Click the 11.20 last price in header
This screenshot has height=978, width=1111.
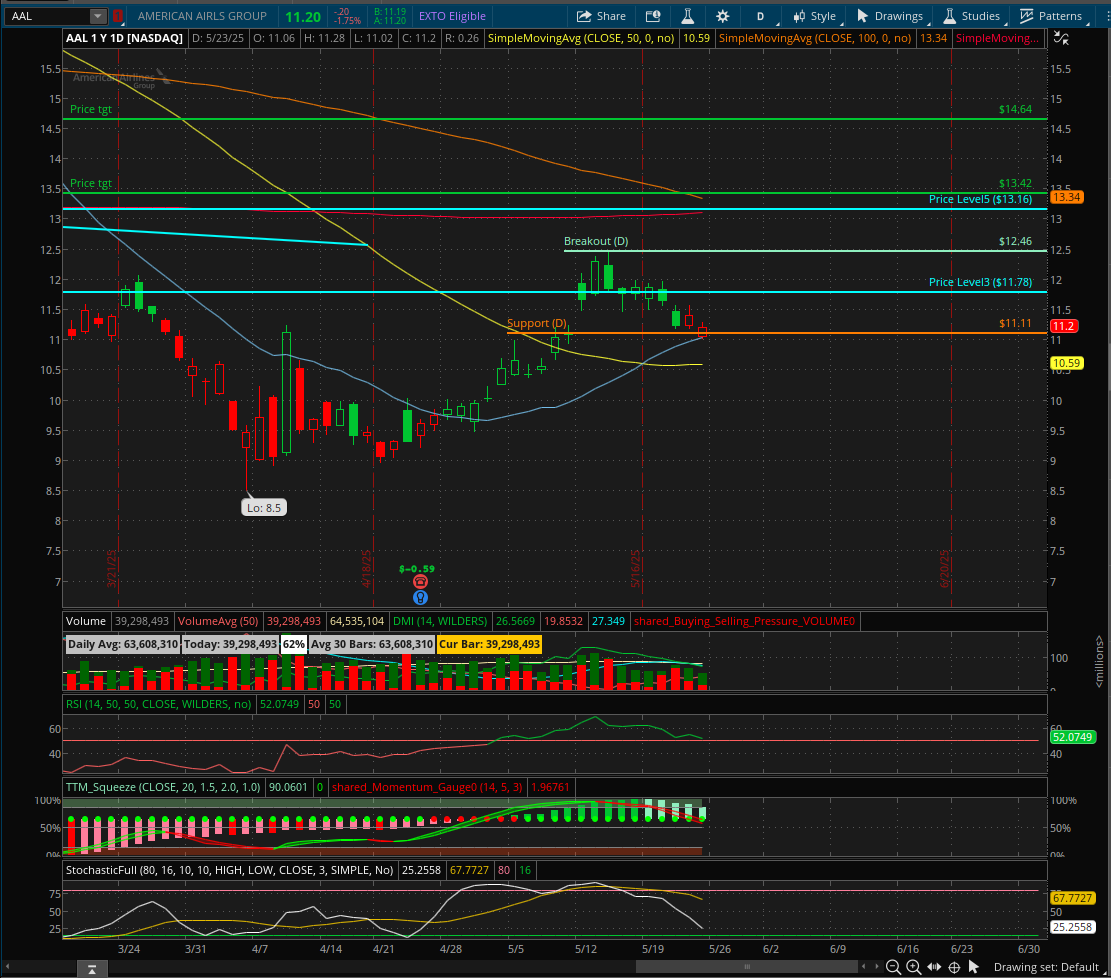303,16
